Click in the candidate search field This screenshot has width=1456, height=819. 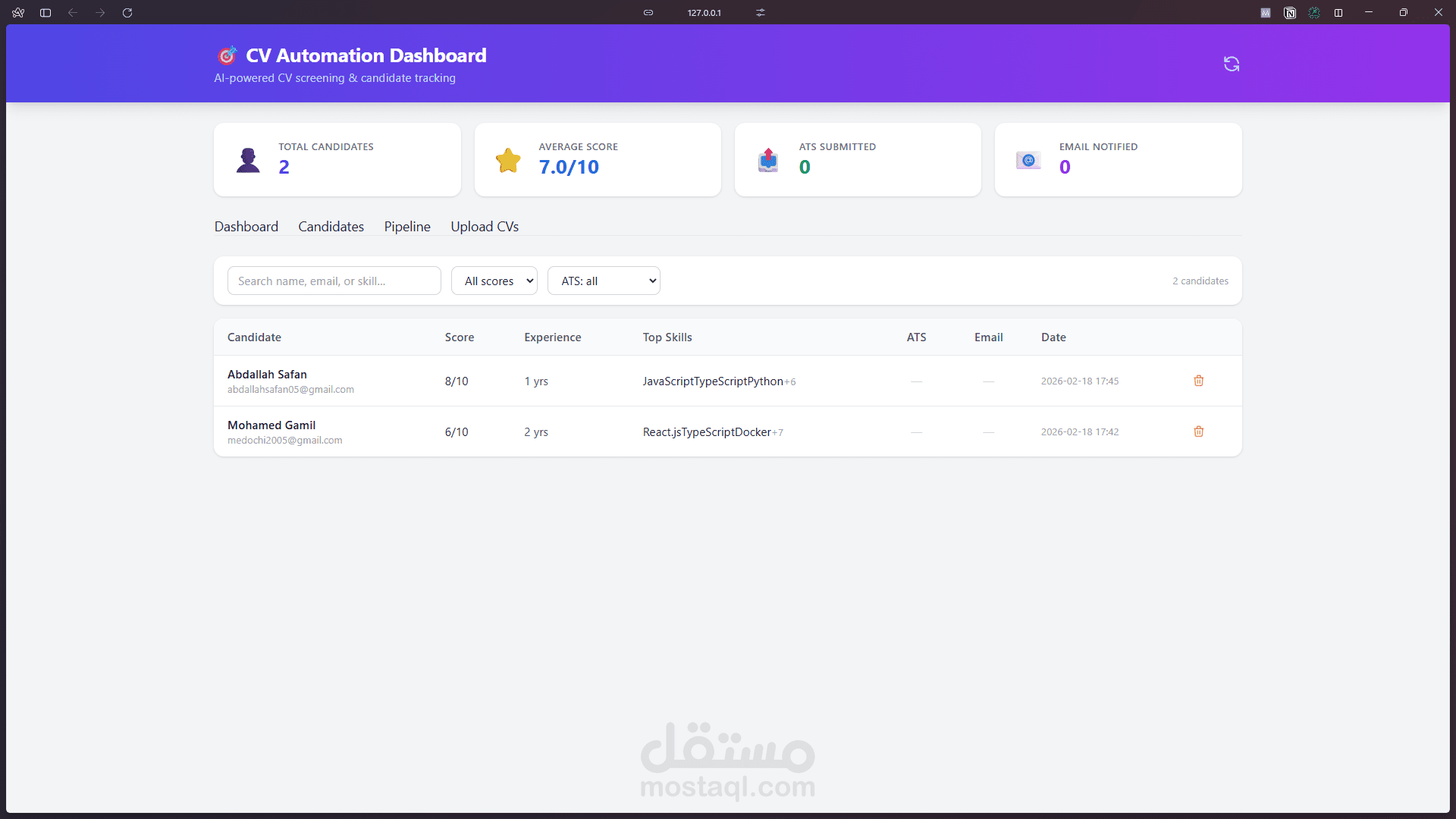coord(334,281)
